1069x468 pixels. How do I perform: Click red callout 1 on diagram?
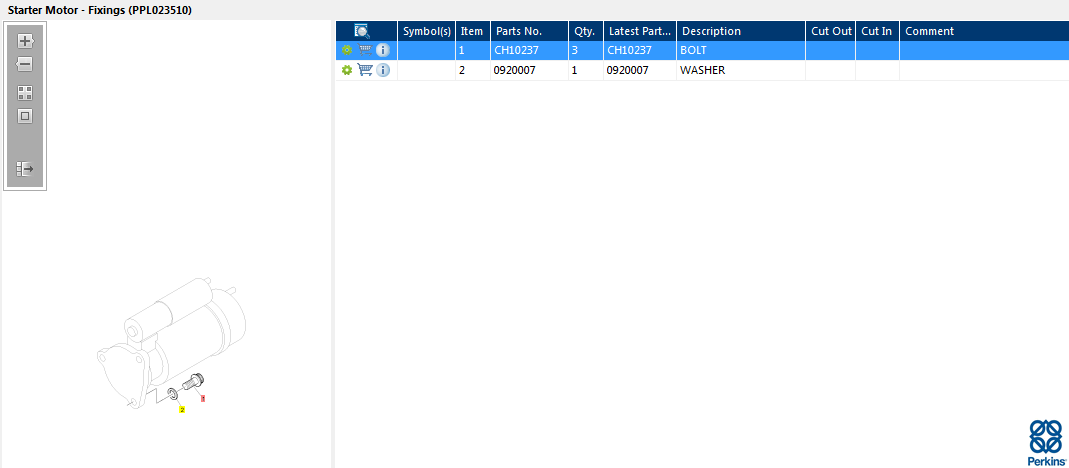coord(202,398)
